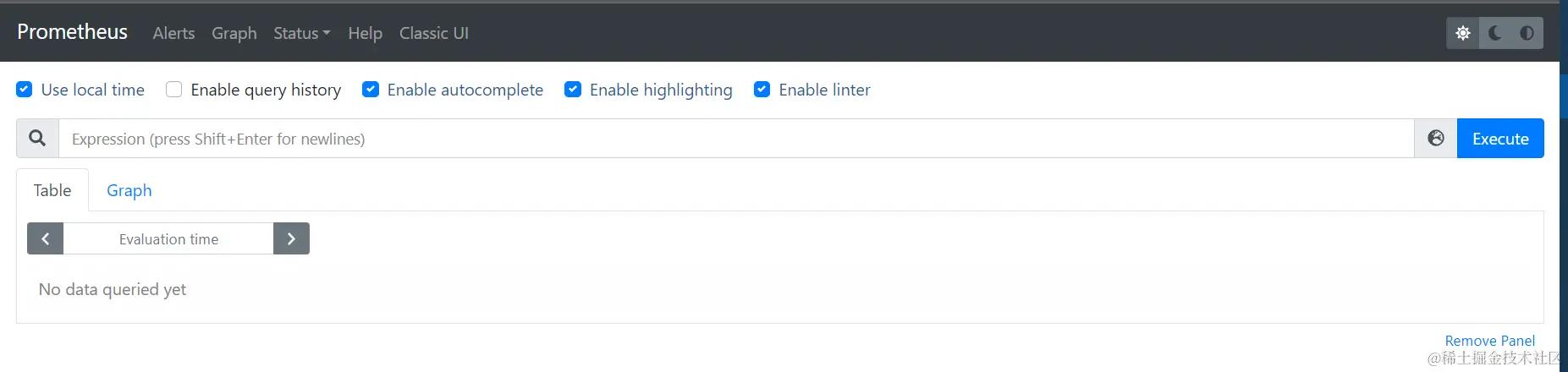Image resolution: width=1568 pixels, height=372 pixels.
Task: Click the Evaluation time field
Action: pyautogui.click(x=168, y=239)
